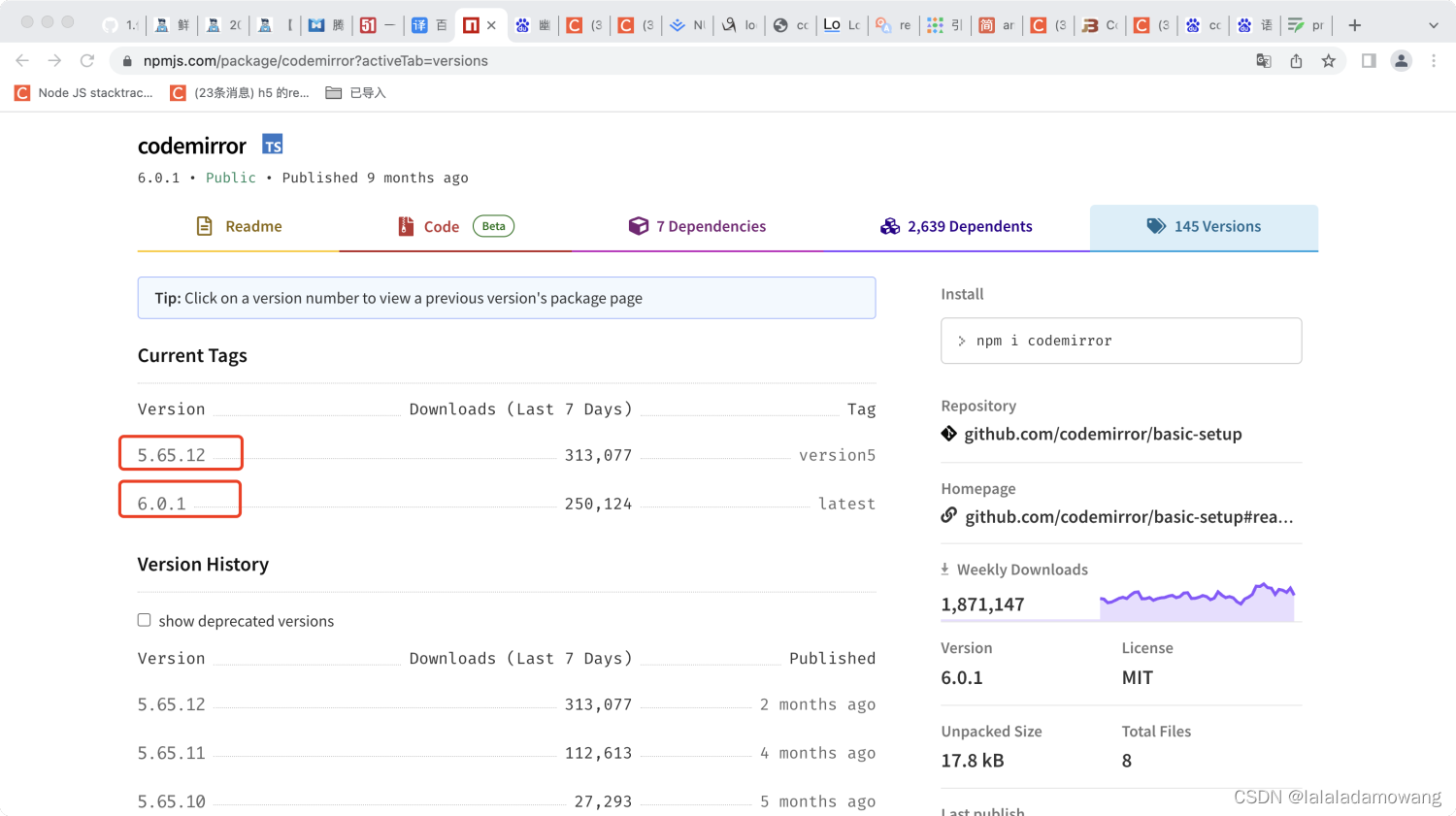Open version 5.65.12 under Current Tags
The width and height of the screenshot is (1456, 816).
pos(172,455)
